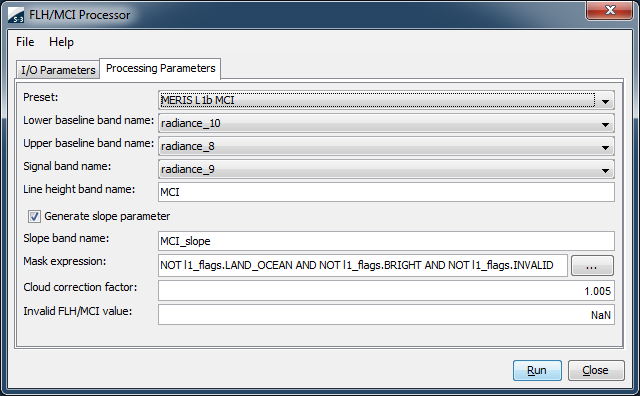The image size is (640, 396).
Task: Expand Lower baseline band name dropdown
Action: point(605,124)
